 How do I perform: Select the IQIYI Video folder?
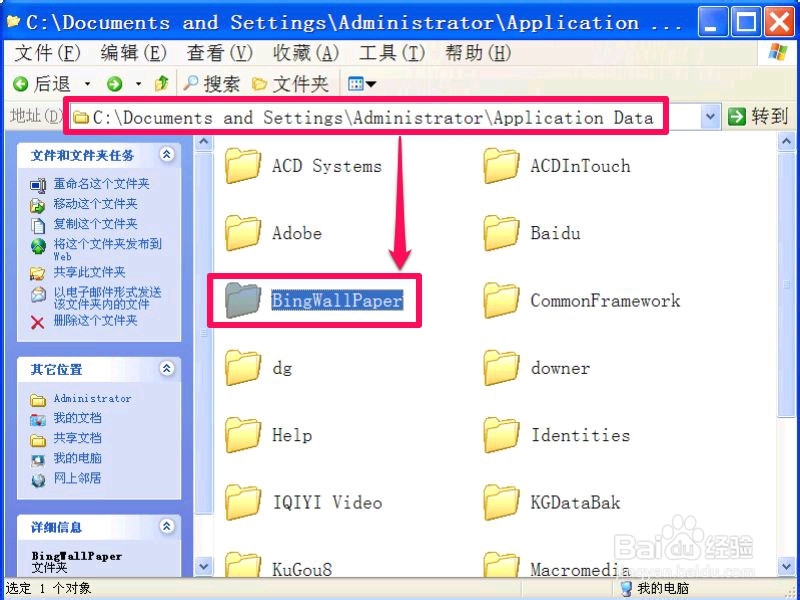pos(304,502)
